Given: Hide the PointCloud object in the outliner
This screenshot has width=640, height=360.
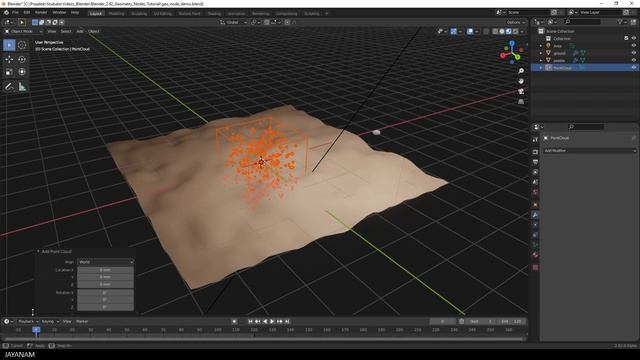Looking at the screenshot, I should [634, 68].
